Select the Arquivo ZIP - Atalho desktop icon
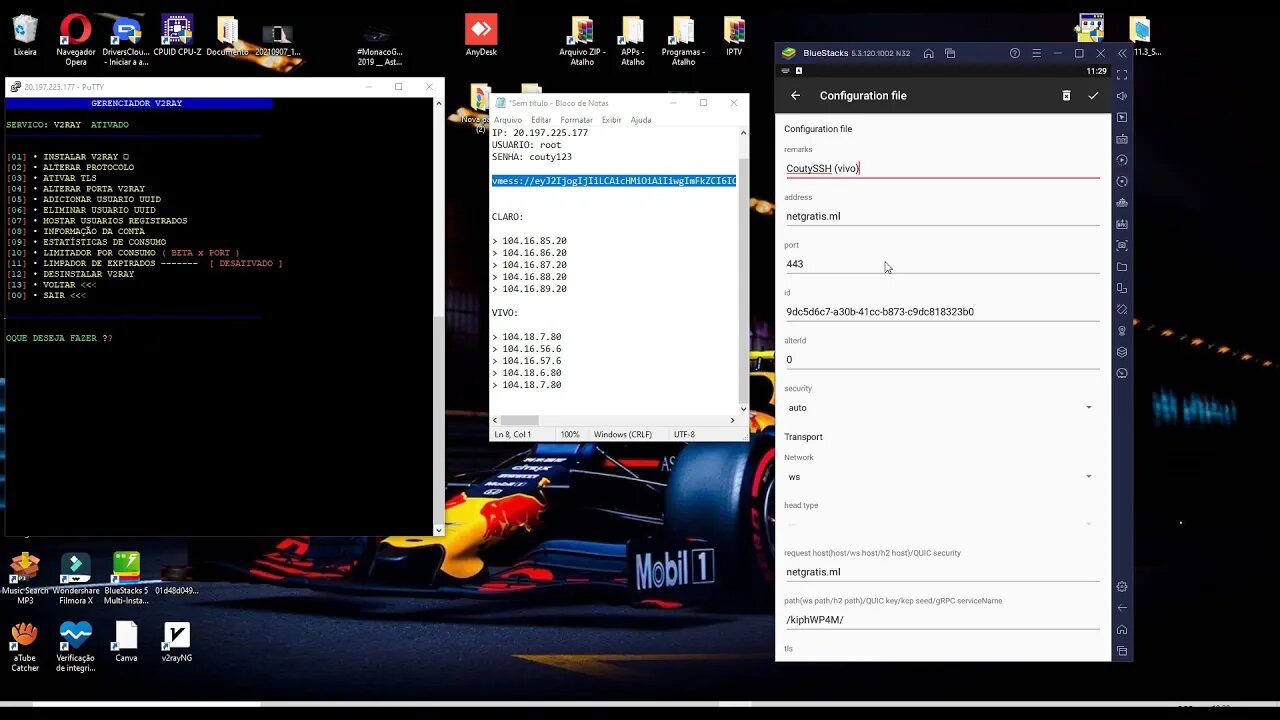 [x=582, y=41]
